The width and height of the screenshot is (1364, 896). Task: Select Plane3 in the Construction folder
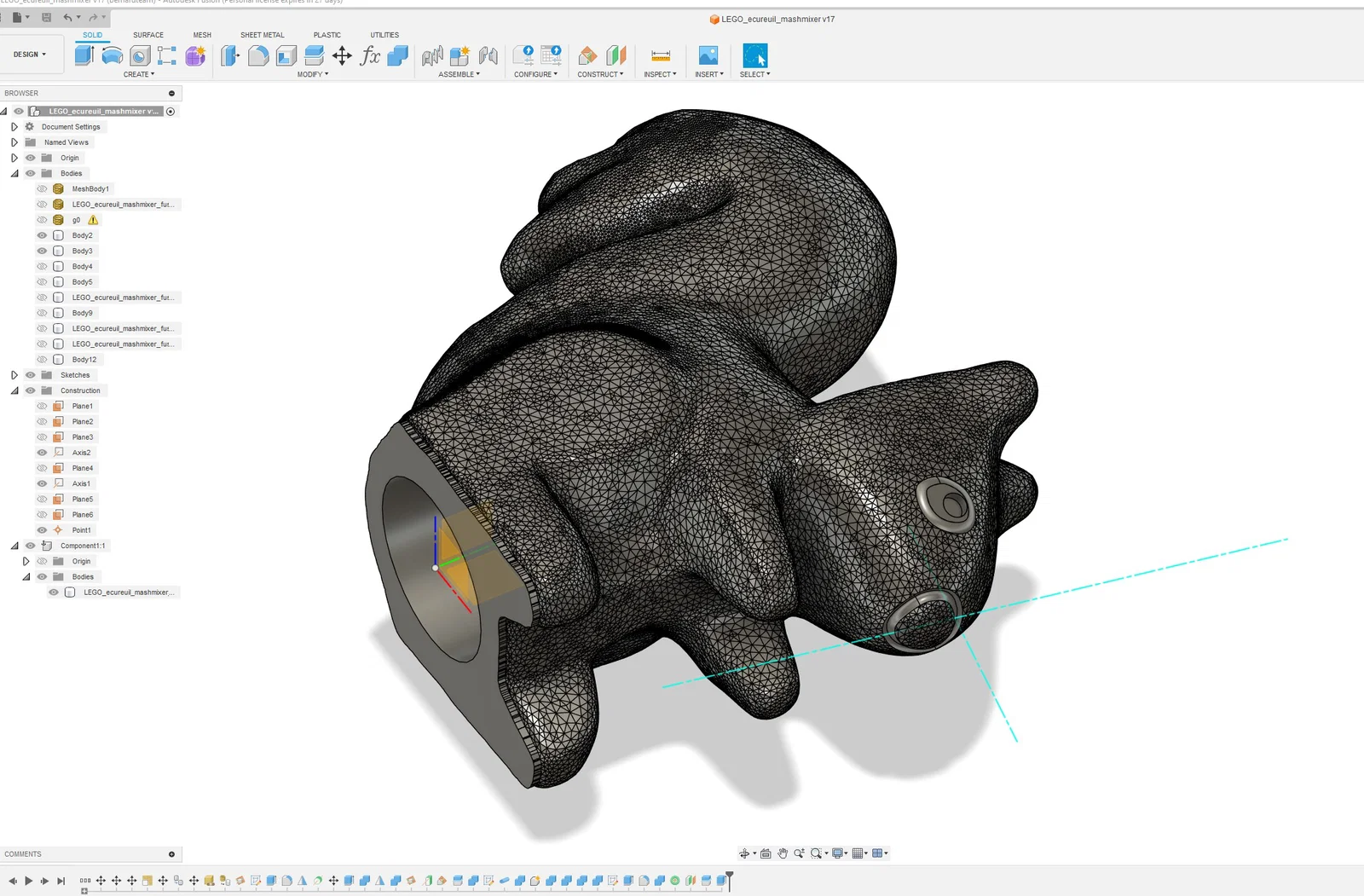[83, 437]
